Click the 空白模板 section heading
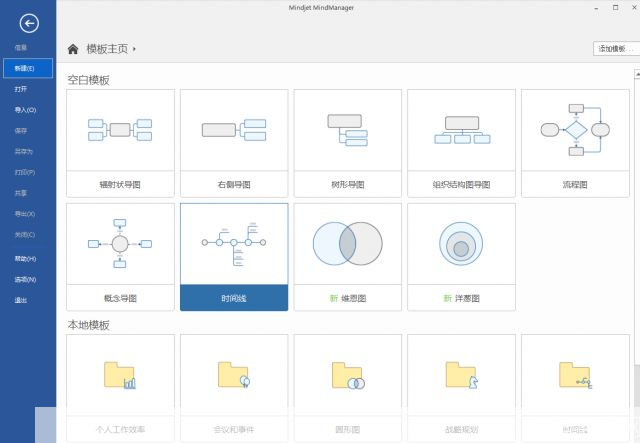 [x=89, y=80]
